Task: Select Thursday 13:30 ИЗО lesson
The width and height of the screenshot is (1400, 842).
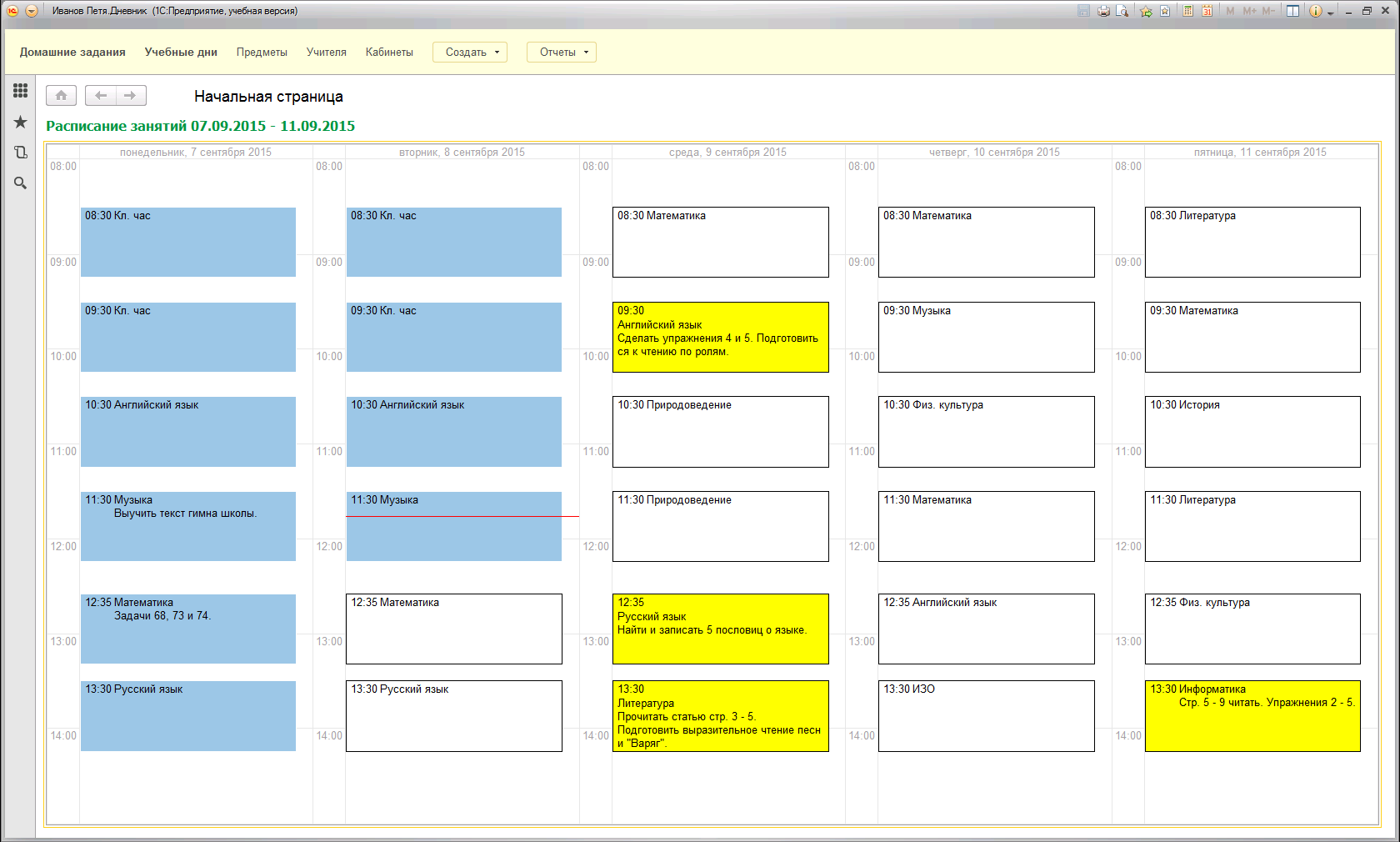Action: click(x=987, y=716)
